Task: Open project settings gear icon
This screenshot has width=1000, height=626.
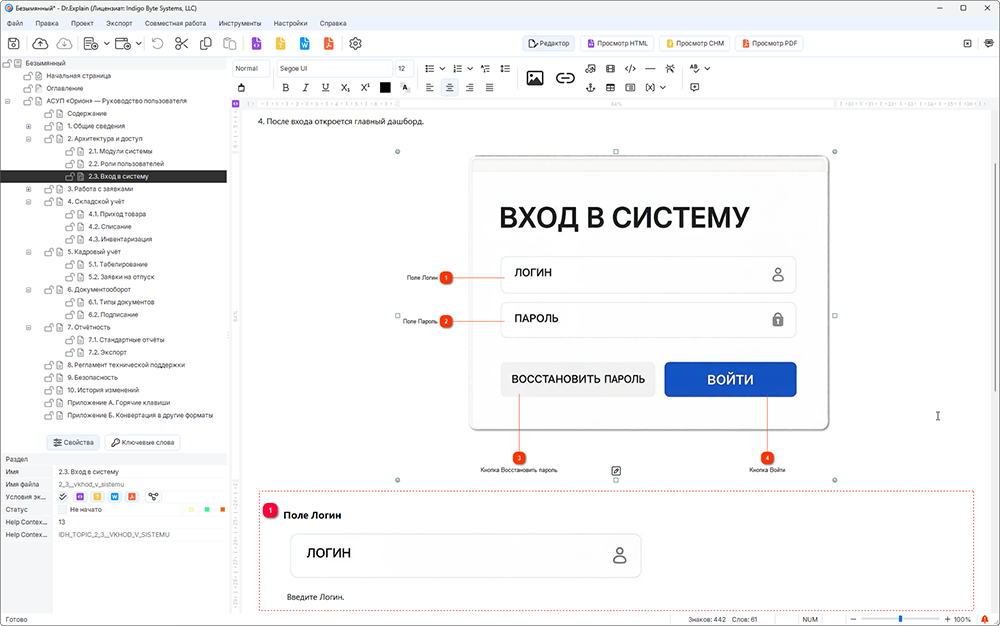Action: pos(355,43)
